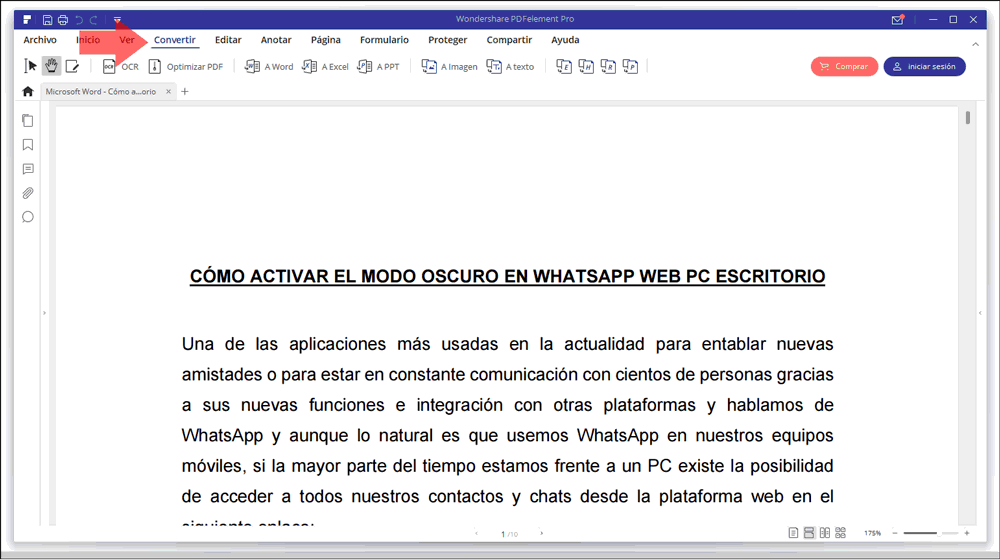This screenshot has width=1000, height=559.
Task: Click the Iniciar sesión button
Action: coord(924,66)
